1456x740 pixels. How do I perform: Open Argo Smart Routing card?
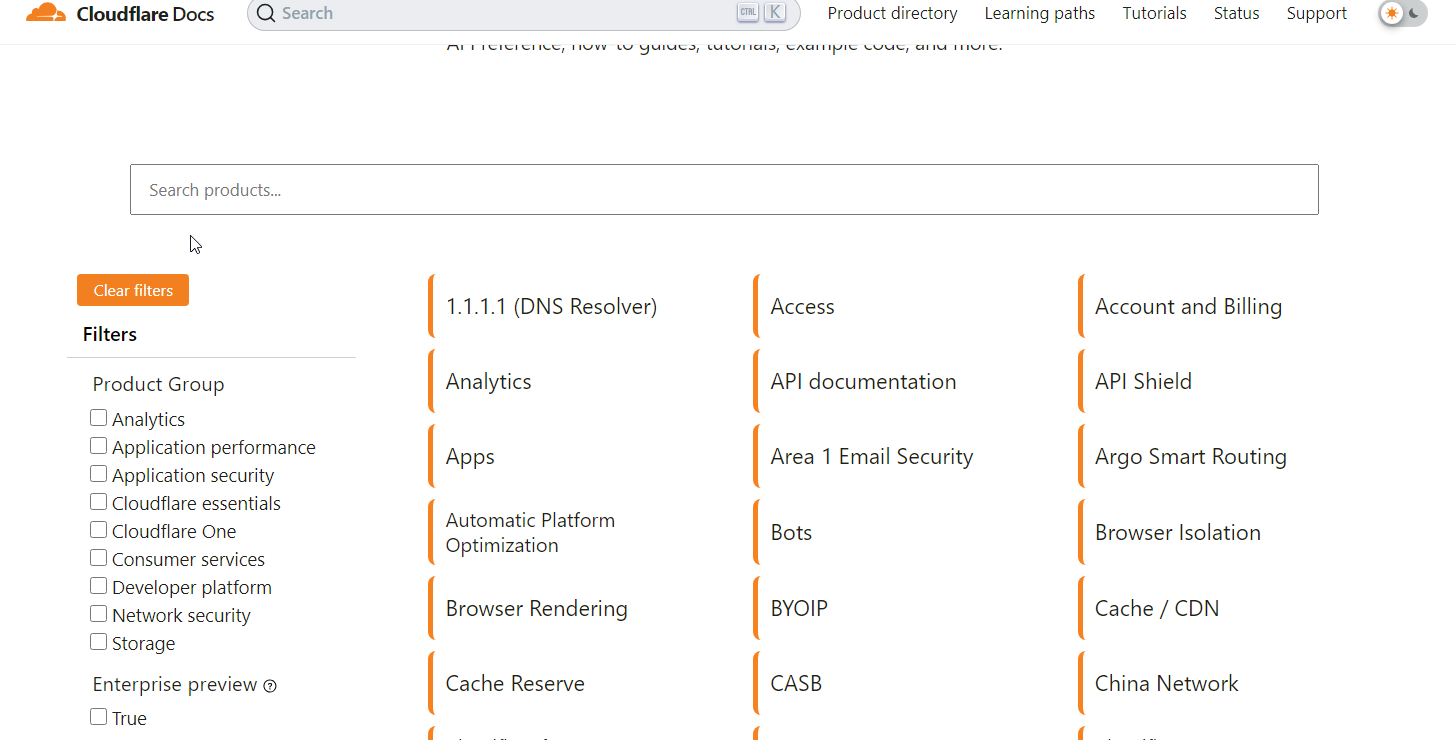1232,456
